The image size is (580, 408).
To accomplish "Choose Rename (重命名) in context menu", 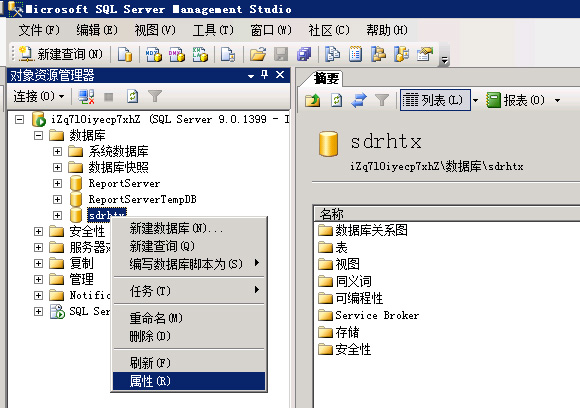I will (189, 318).
